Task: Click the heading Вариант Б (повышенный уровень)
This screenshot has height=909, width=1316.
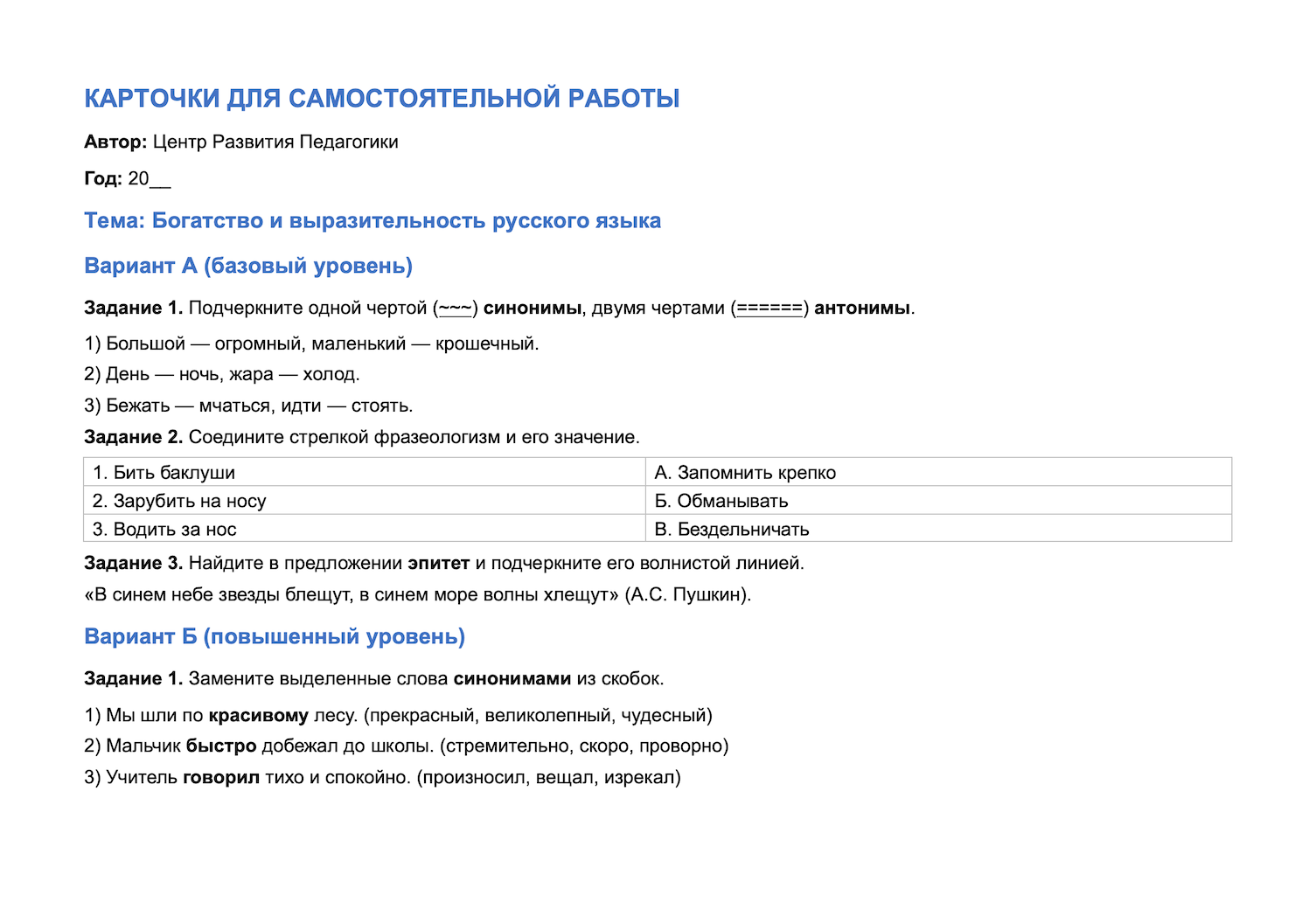Action: tap(275, 636)
